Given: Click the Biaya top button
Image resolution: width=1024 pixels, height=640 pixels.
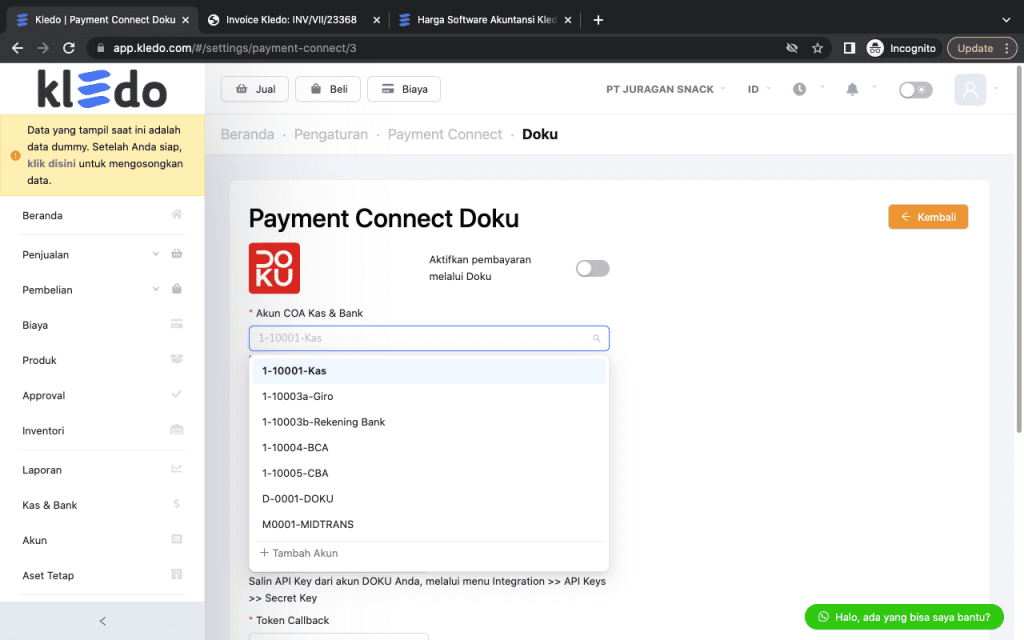Looking at the screenshot, I should click(x=404, y=89).
